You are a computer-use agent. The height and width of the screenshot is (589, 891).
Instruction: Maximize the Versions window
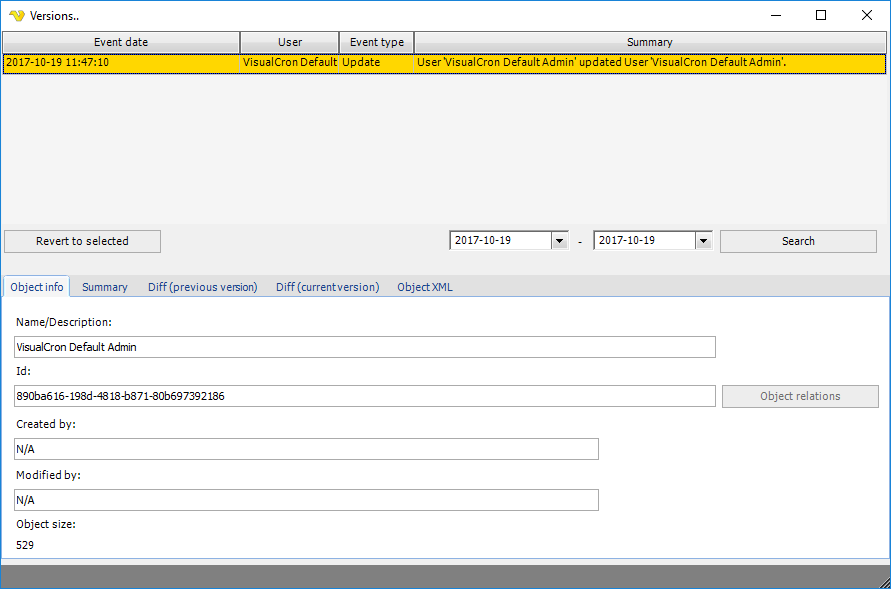click(x=821, y=15)
